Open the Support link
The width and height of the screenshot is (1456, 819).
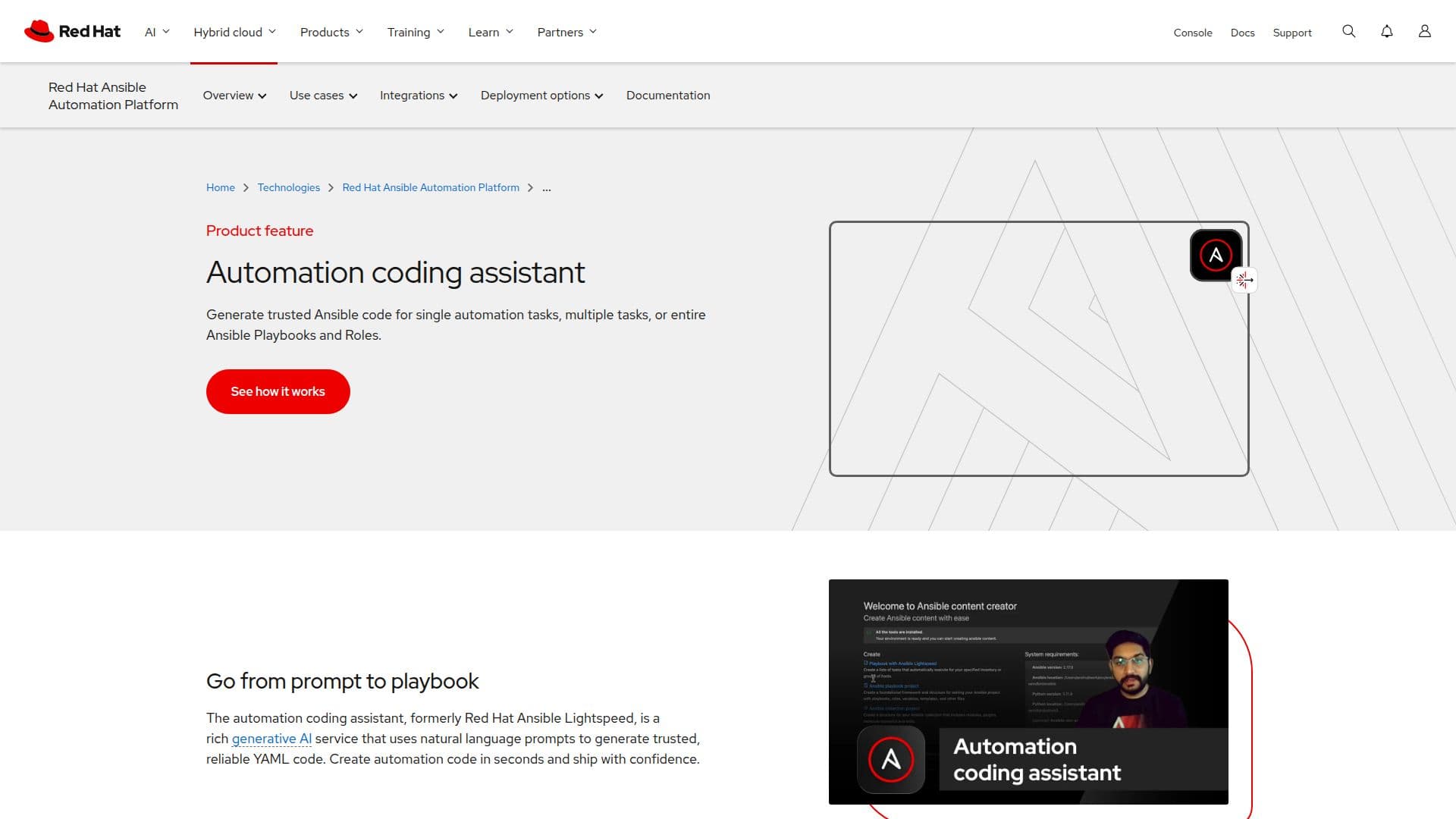1292,33
